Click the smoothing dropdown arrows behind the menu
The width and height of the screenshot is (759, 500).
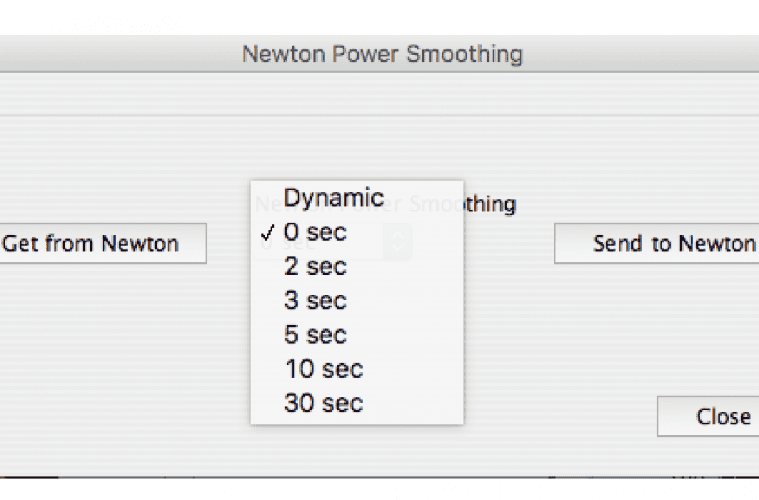398,243
